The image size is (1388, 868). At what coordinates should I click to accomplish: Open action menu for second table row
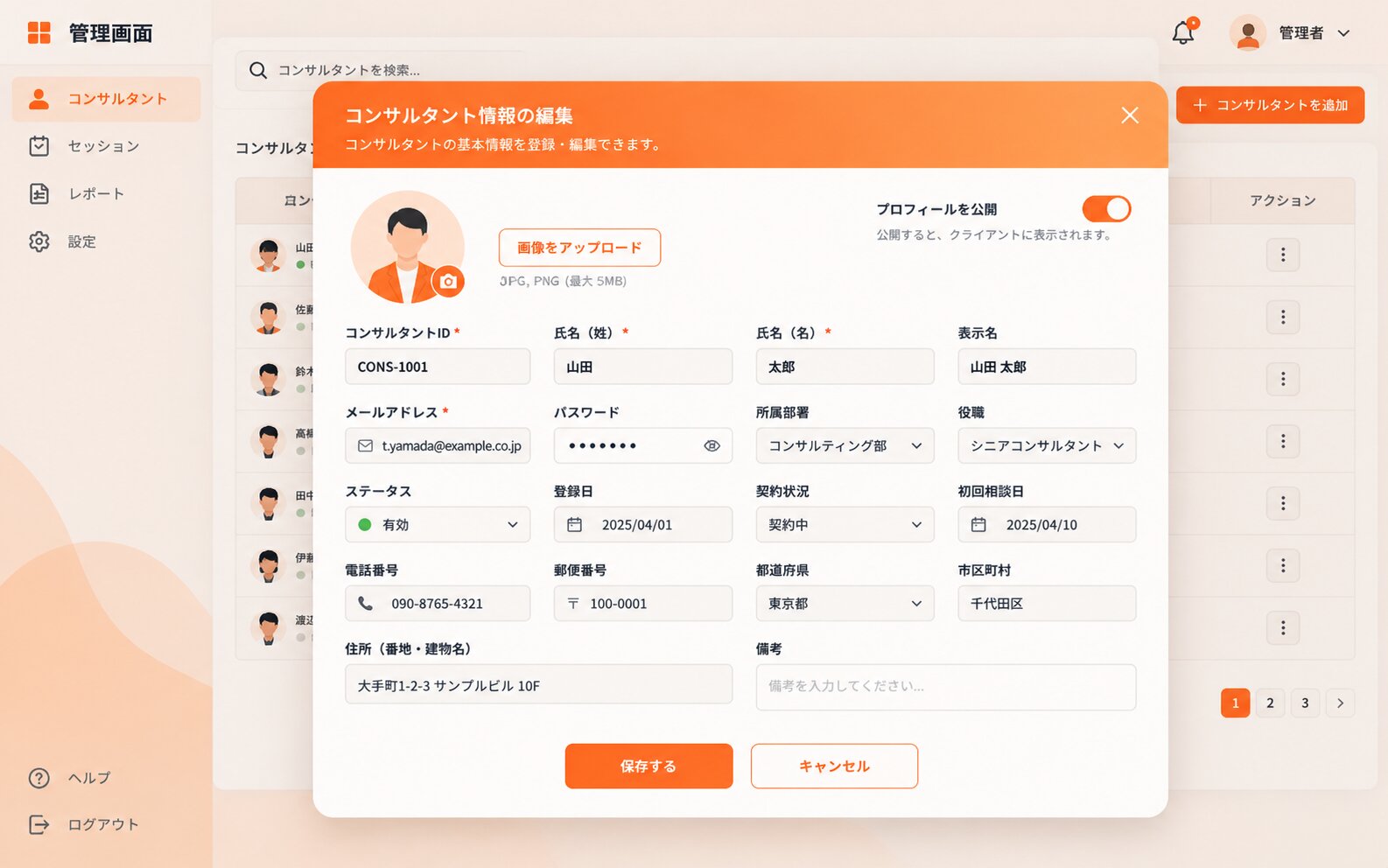pyautogui.click(x=1283, y=317)
